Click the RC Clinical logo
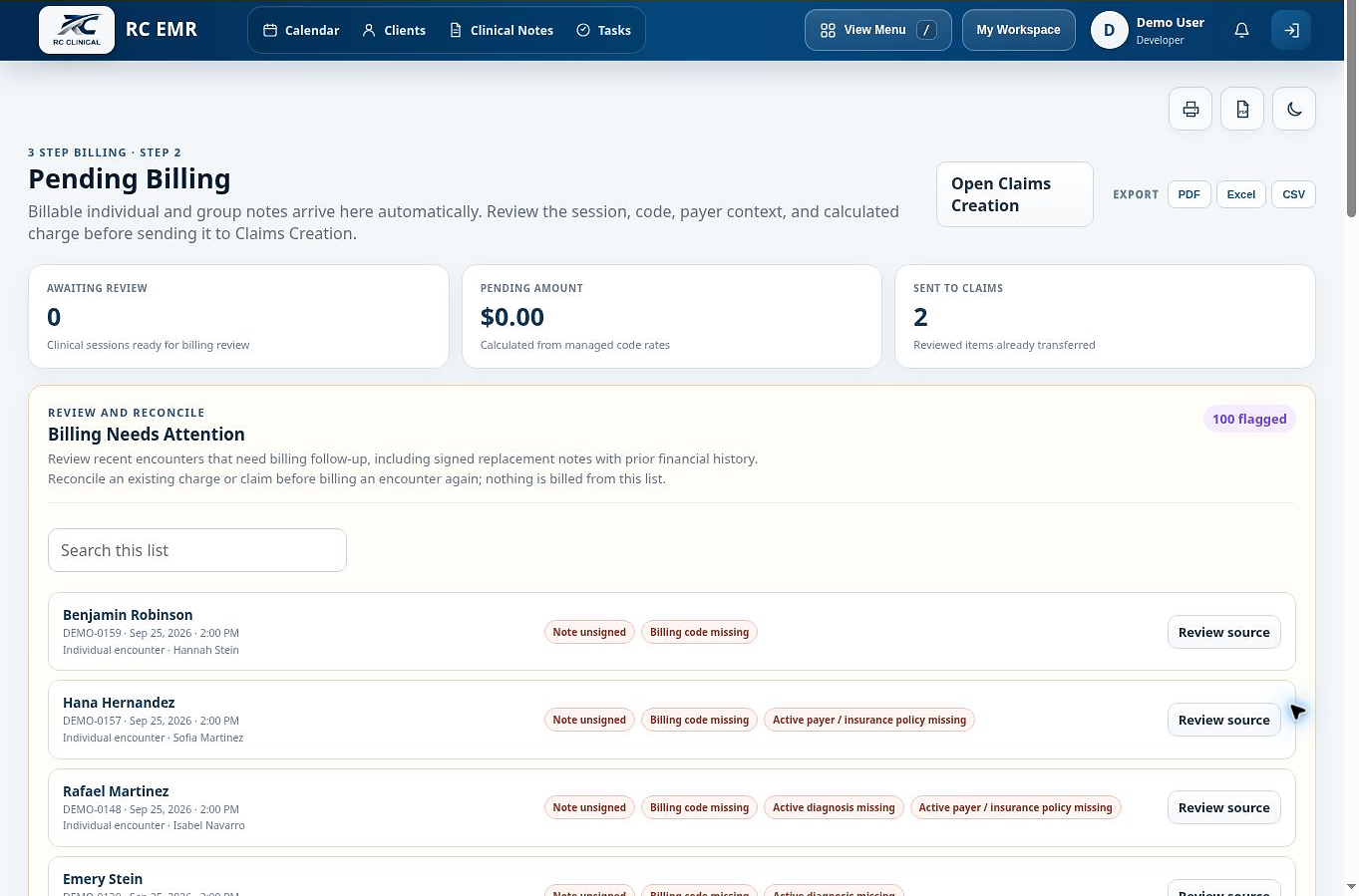Viewport: 1359px width, 896px height. [x=77, y=29]
